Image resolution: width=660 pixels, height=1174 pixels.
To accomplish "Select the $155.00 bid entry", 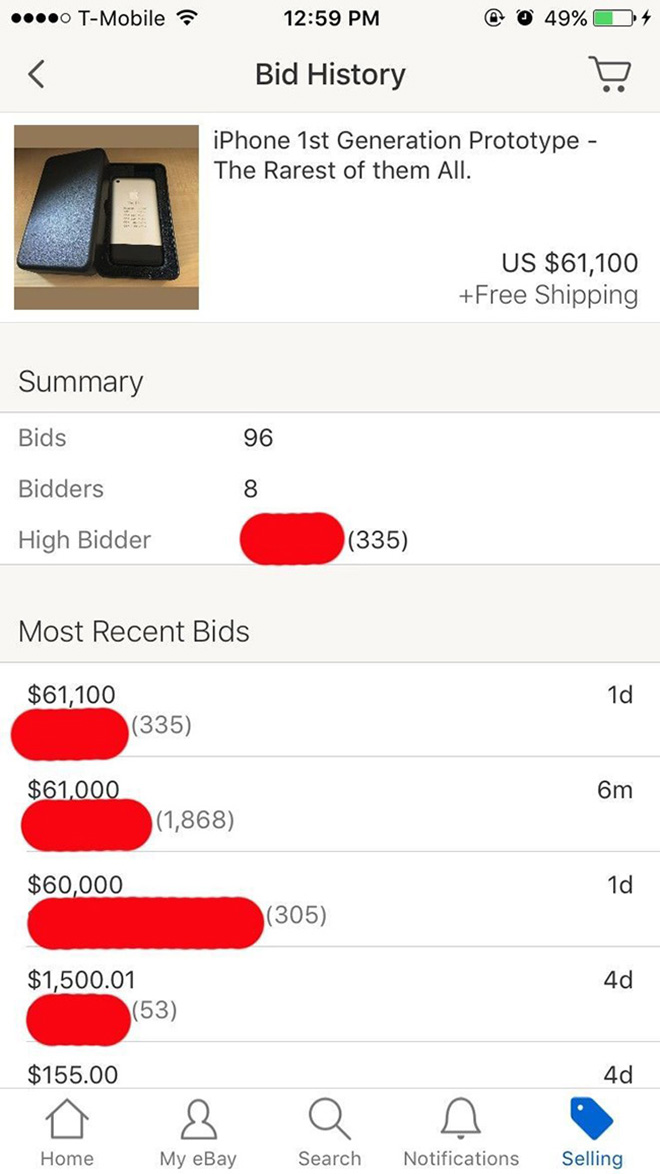I will (x=330, y=1074).
